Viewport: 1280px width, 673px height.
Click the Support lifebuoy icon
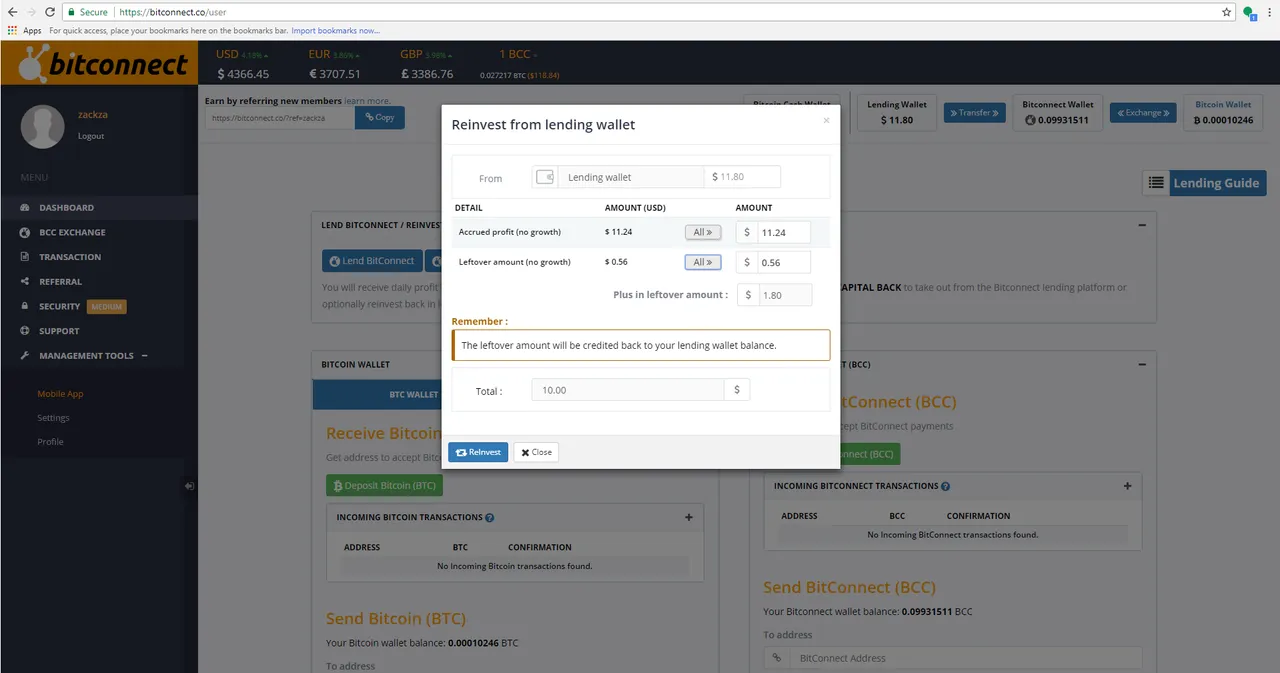click(x=25, y=331)
